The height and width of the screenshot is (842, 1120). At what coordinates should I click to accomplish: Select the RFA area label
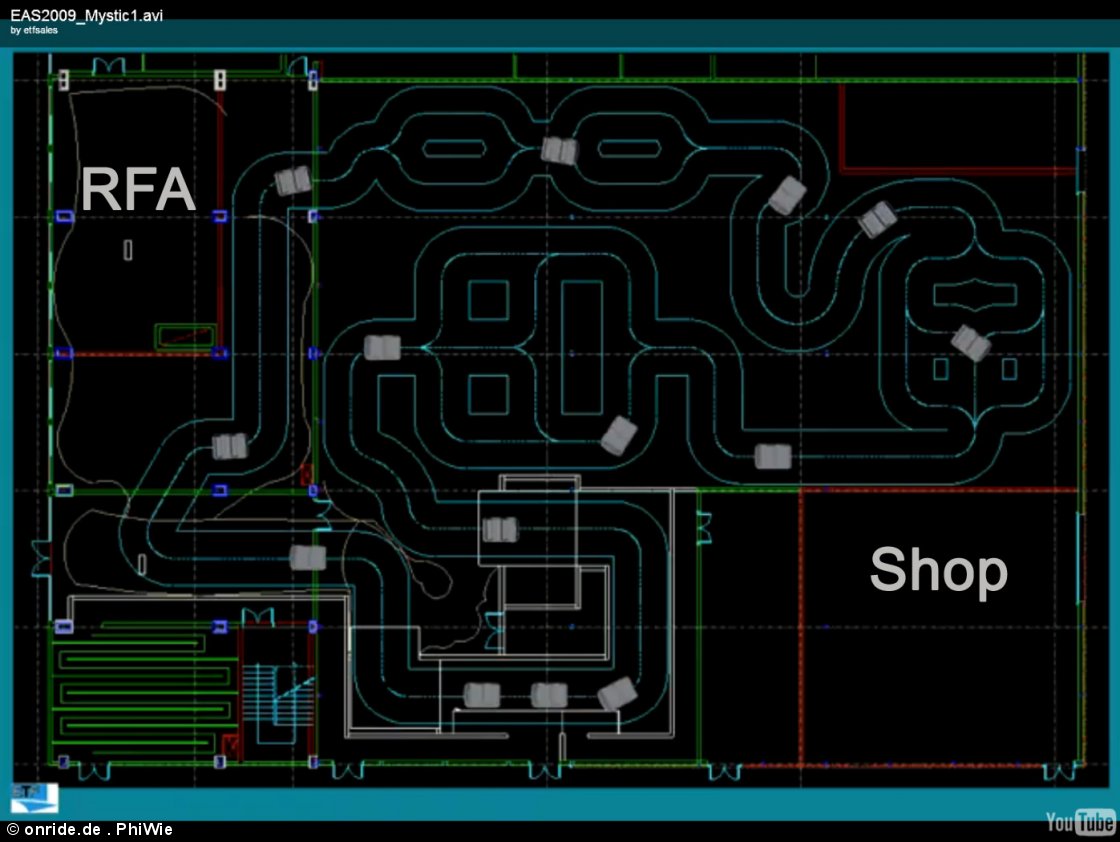point(138,189)
